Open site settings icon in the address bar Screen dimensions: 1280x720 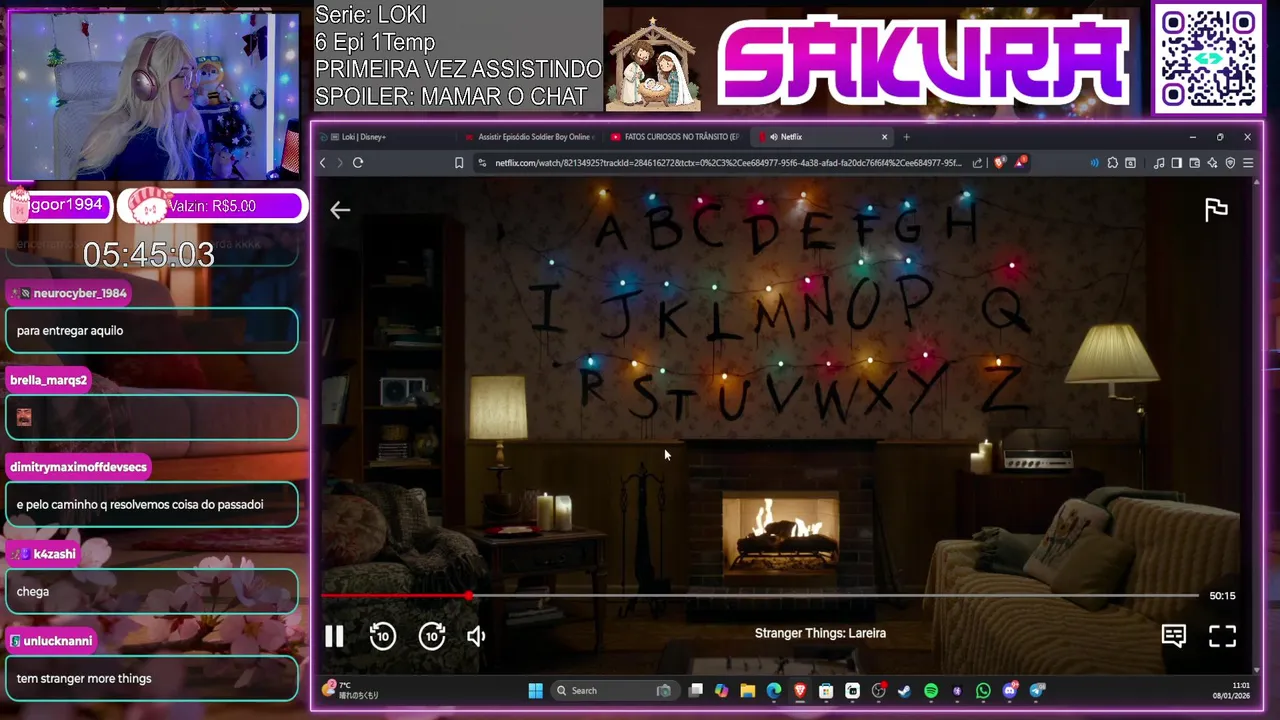click(x=482, y=163)
